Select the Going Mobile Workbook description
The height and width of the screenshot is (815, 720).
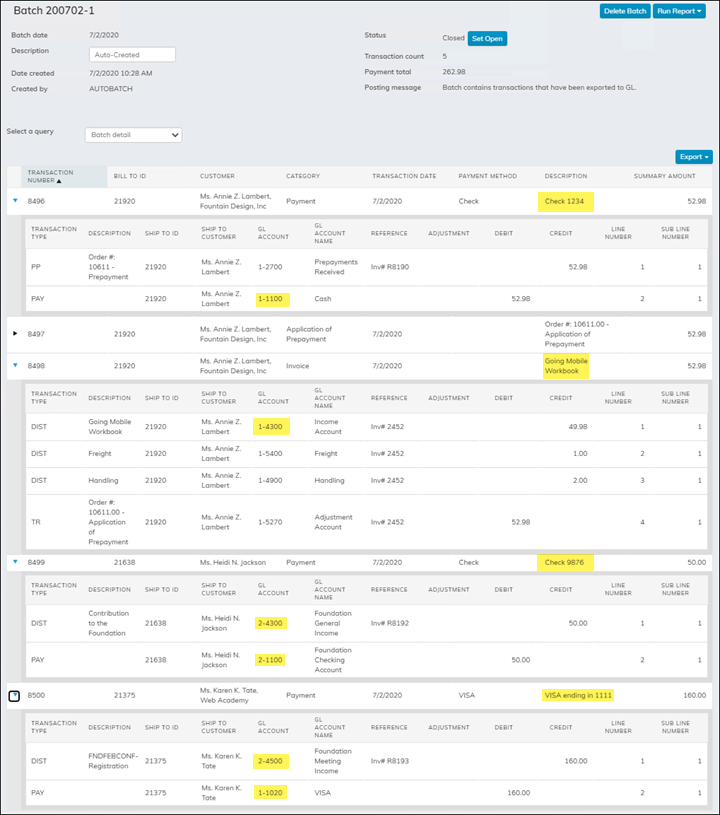pos(565,366)
